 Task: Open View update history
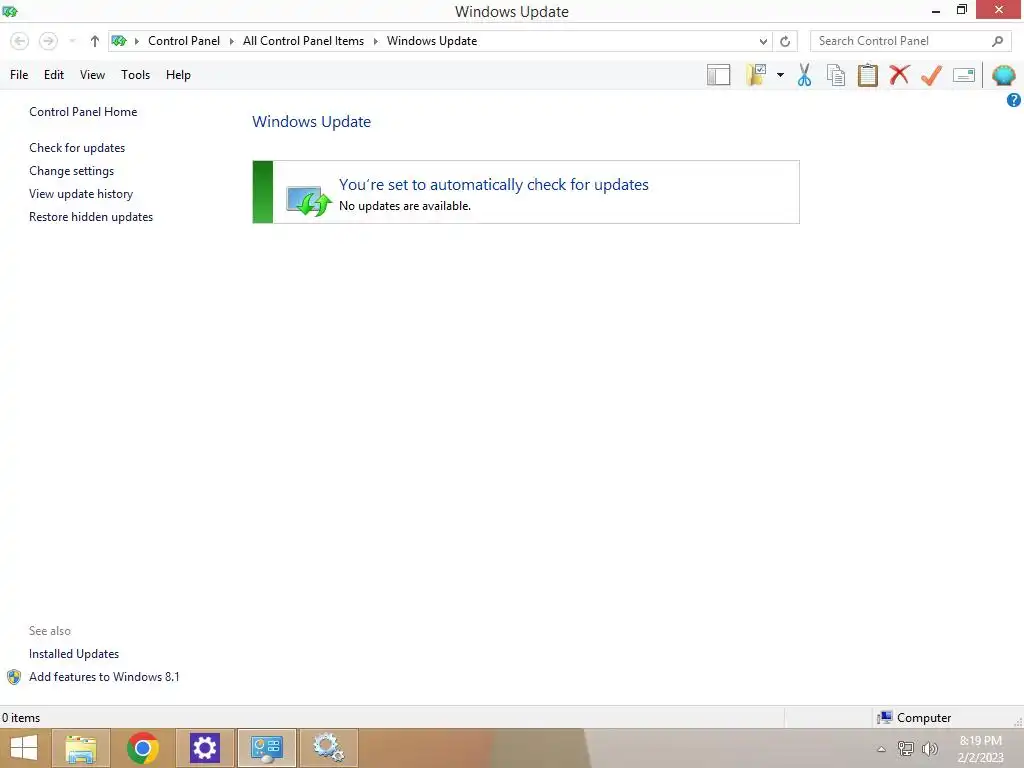click(x=81, y=194)
